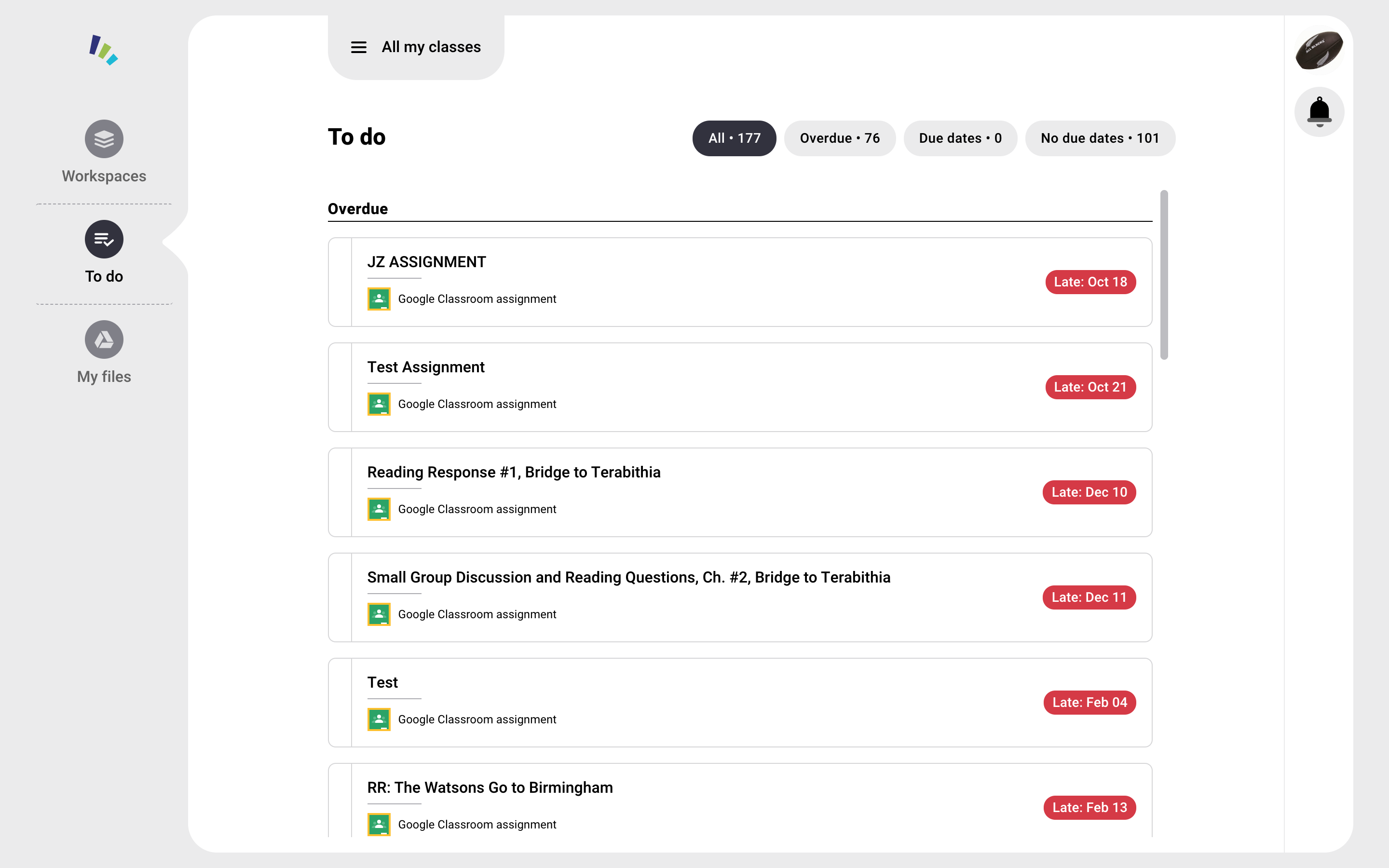
Task: Open the Test Assignment title
Action: click(x=426, y=367)
